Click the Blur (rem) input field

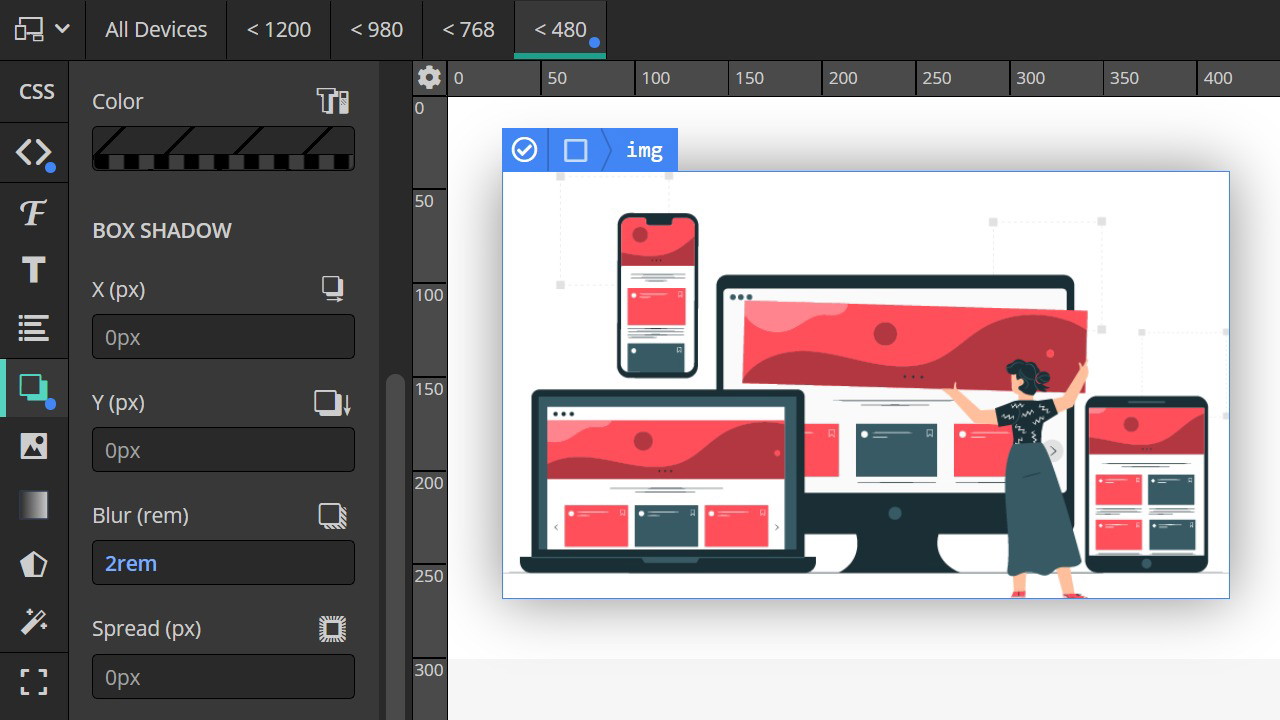223,563
